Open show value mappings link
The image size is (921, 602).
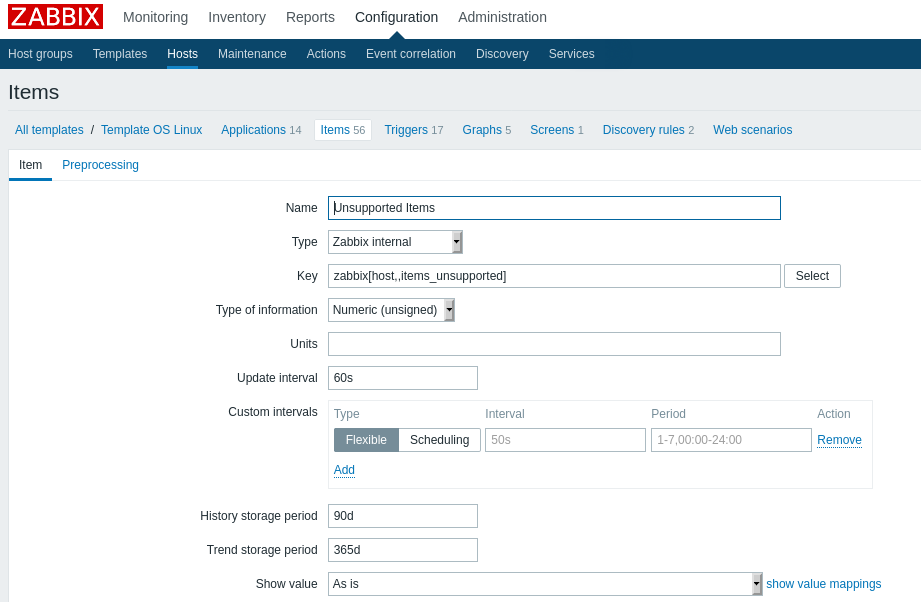(823, 584)
